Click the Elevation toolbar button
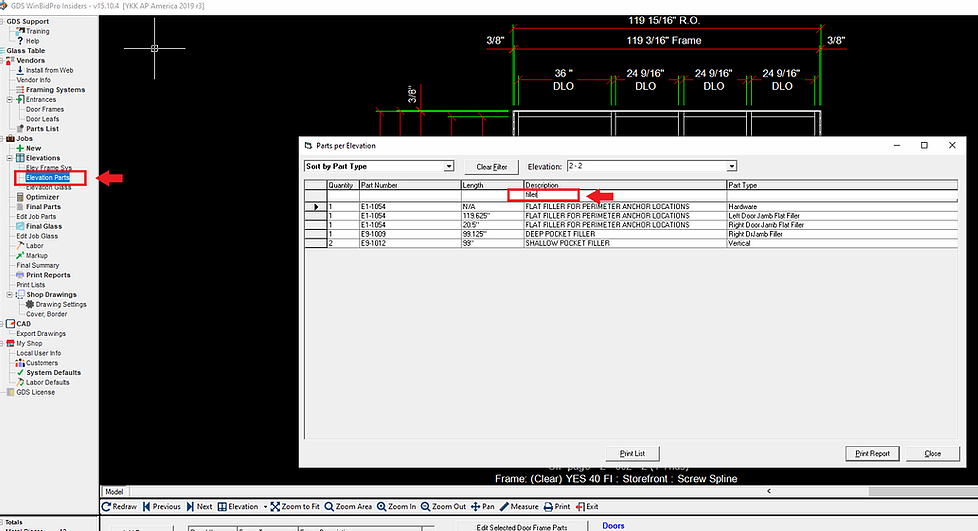This screenshot has height=531, width=978. [x=238, y=507]
